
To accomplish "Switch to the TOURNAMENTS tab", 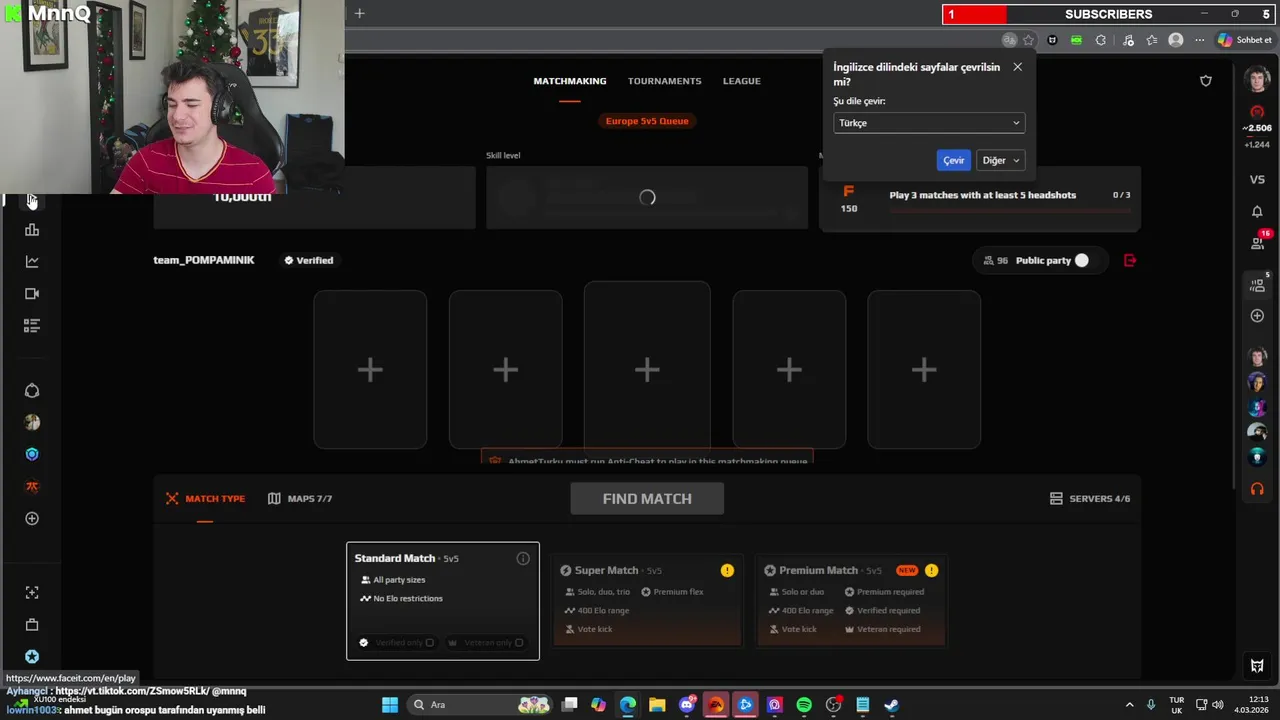I will [665, 81].
